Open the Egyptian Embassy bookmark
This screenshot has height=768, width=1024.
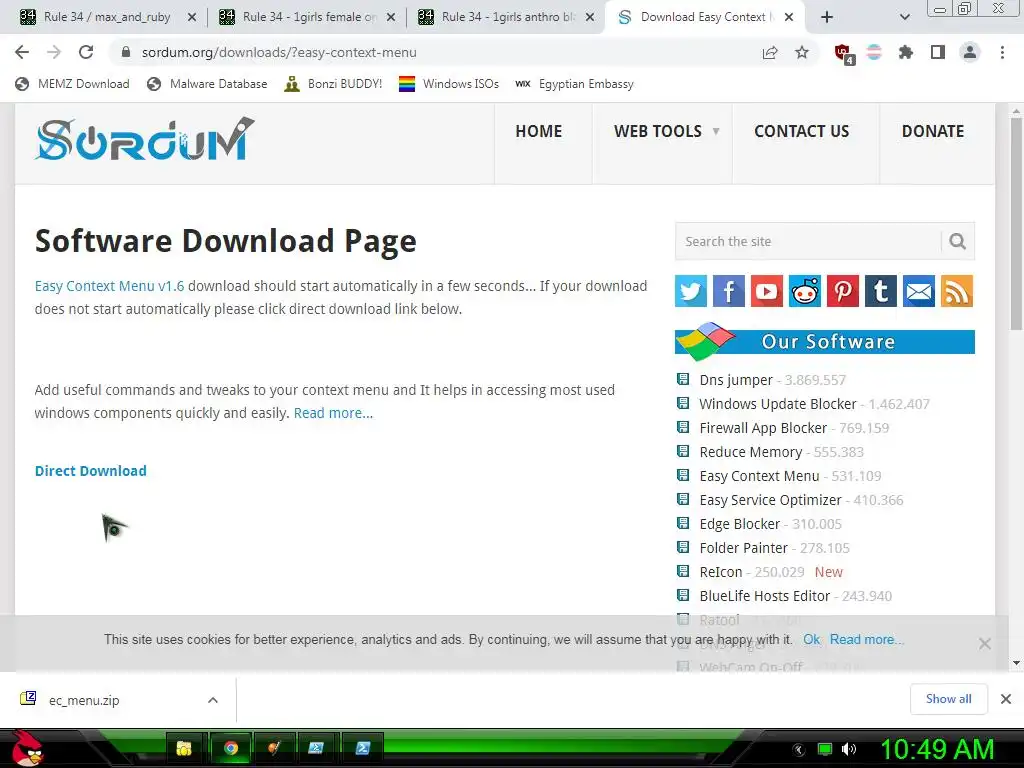coord(575,84)
